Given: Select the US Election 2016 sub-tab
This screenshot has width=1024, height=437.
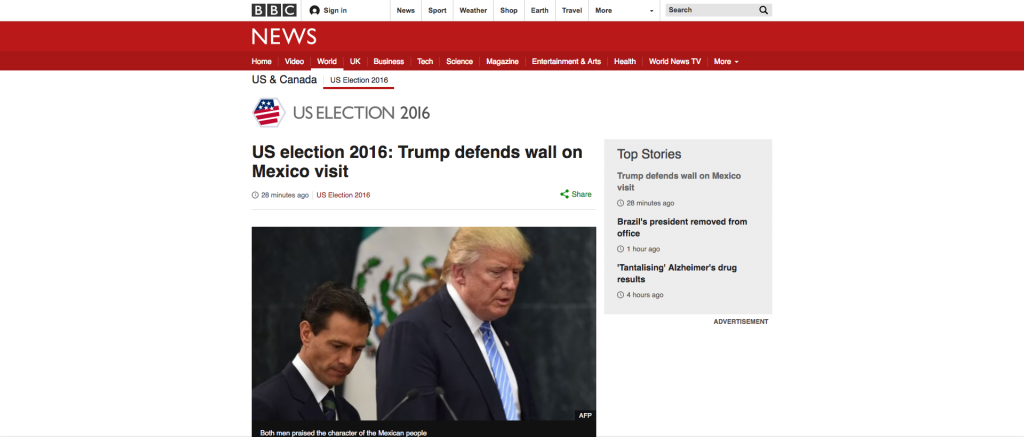Looking at the screenshot, I should pos(359,80).
